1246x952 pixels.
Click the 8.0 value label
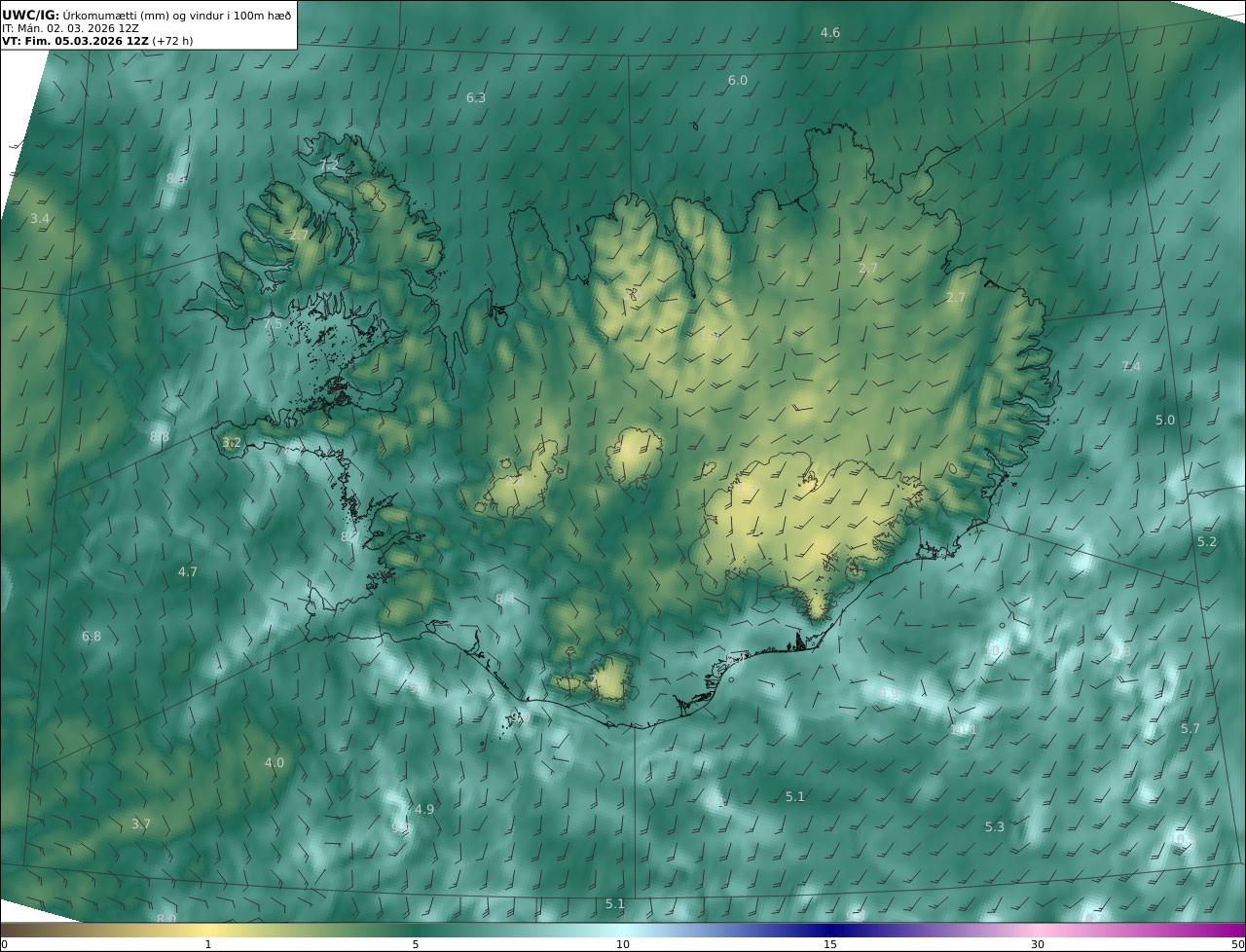[166, 919]
